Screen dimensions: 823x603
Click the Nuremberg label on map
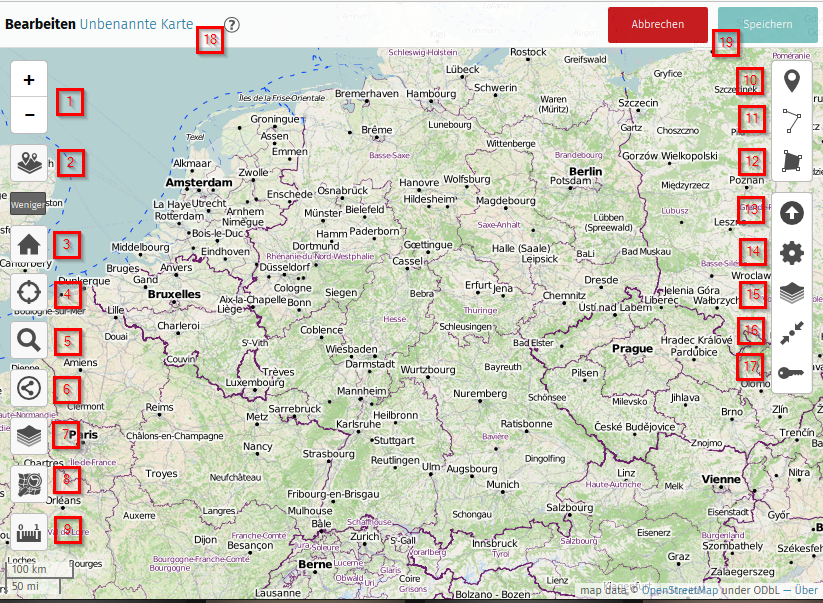[x=480, y=394]
